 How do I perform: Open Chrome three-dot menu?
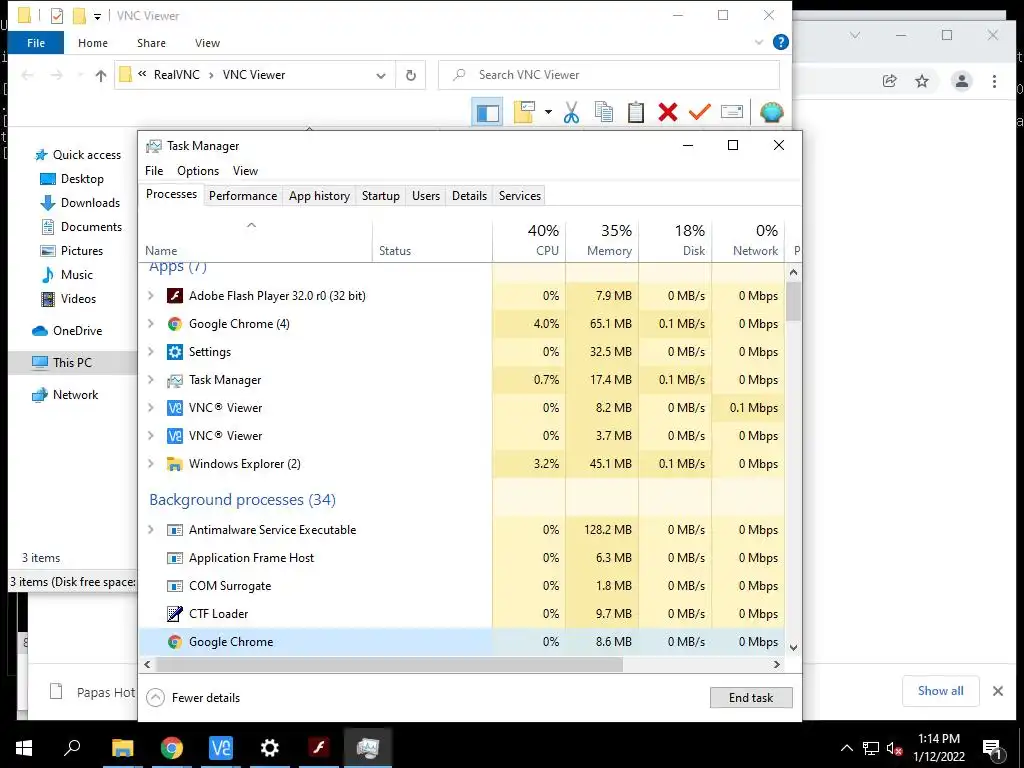pyautogui.click(x=994, y=81)
